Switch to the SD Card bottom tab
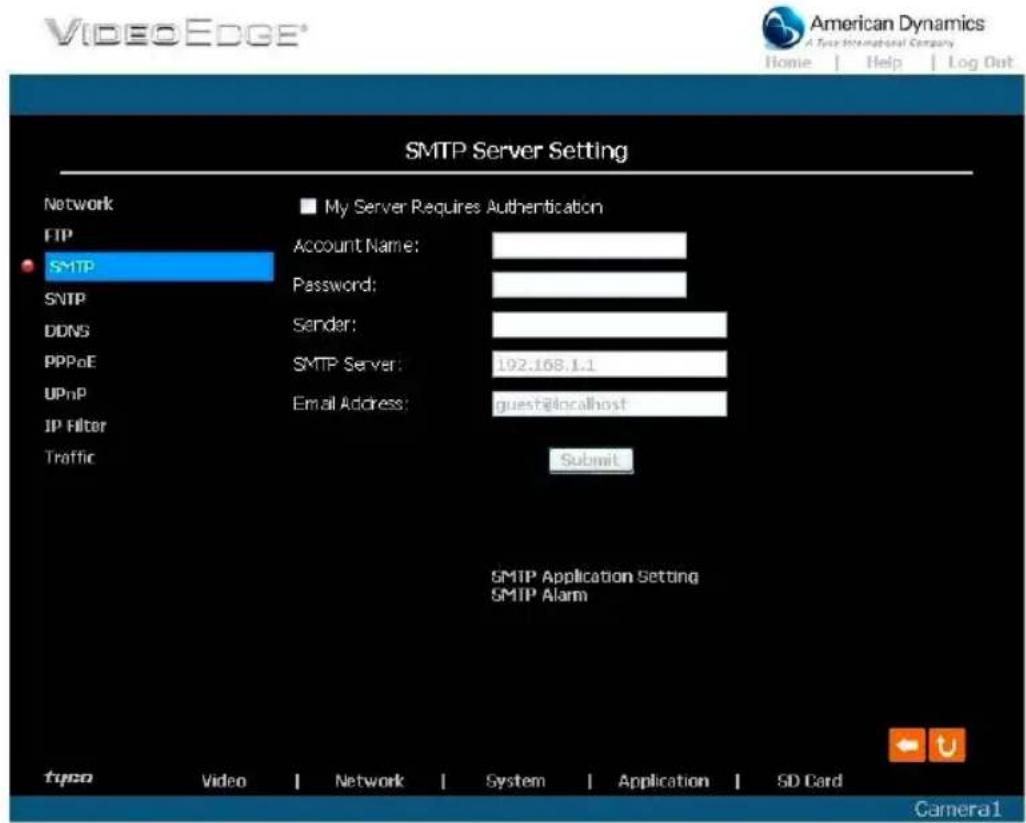 (x=809, y=780)
